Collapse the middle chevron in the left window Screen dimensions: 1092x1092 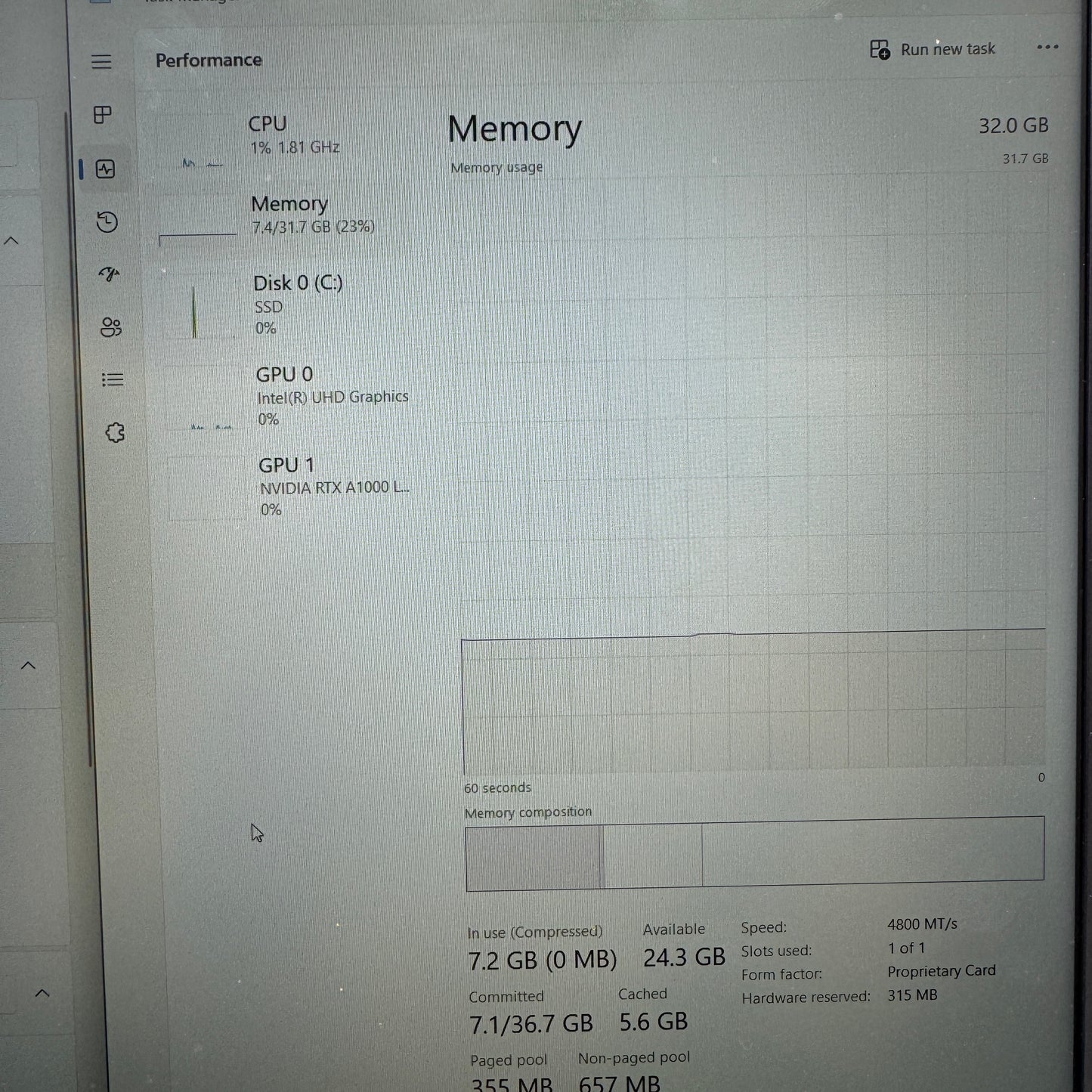(x=28, y=666)
